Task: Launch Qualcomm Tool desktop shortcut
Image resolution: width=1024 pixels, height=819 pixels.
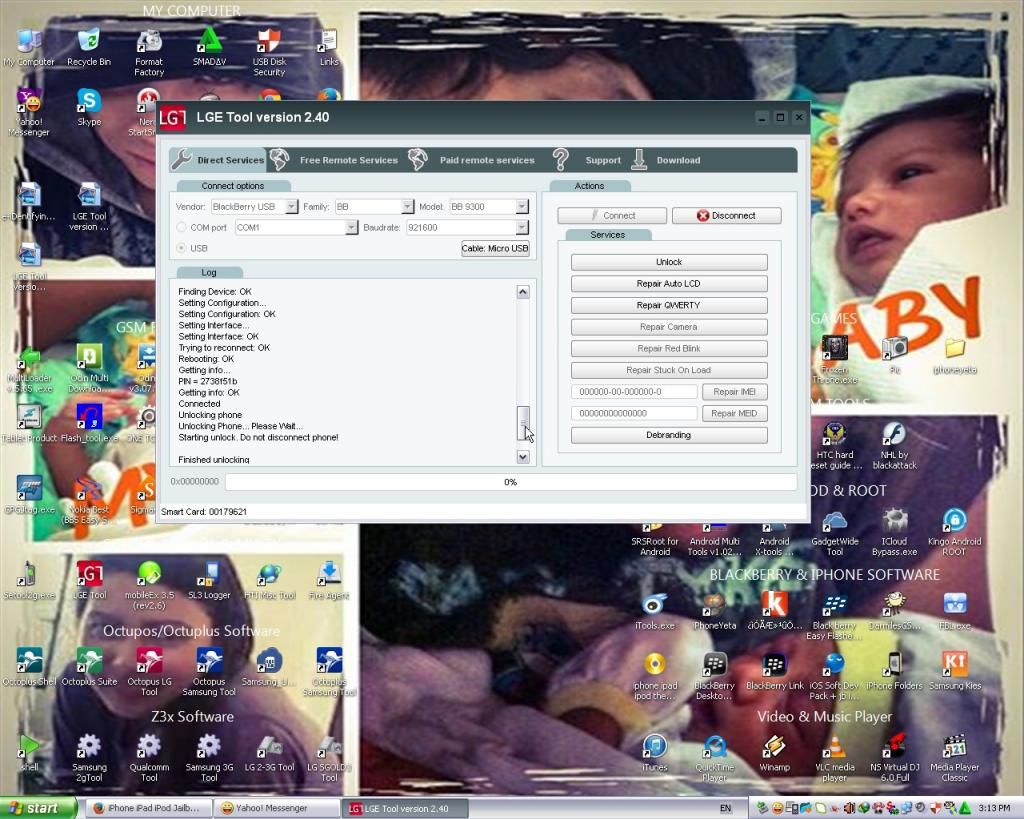Action: pyautogui.click(x=149, y=758)
